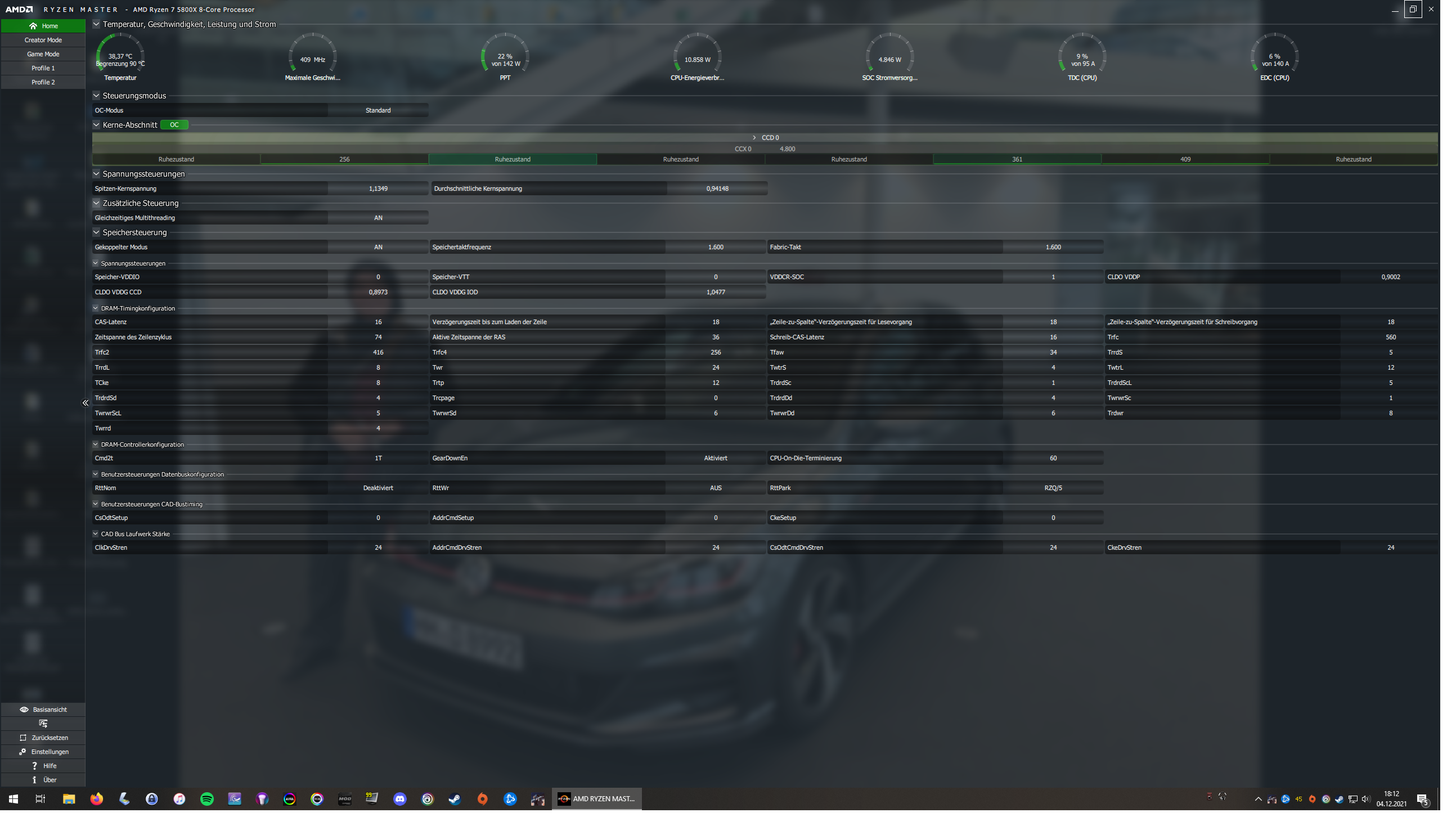
Task: Toggle Gleichzeitiges Multithreading off
Action: 378,217
